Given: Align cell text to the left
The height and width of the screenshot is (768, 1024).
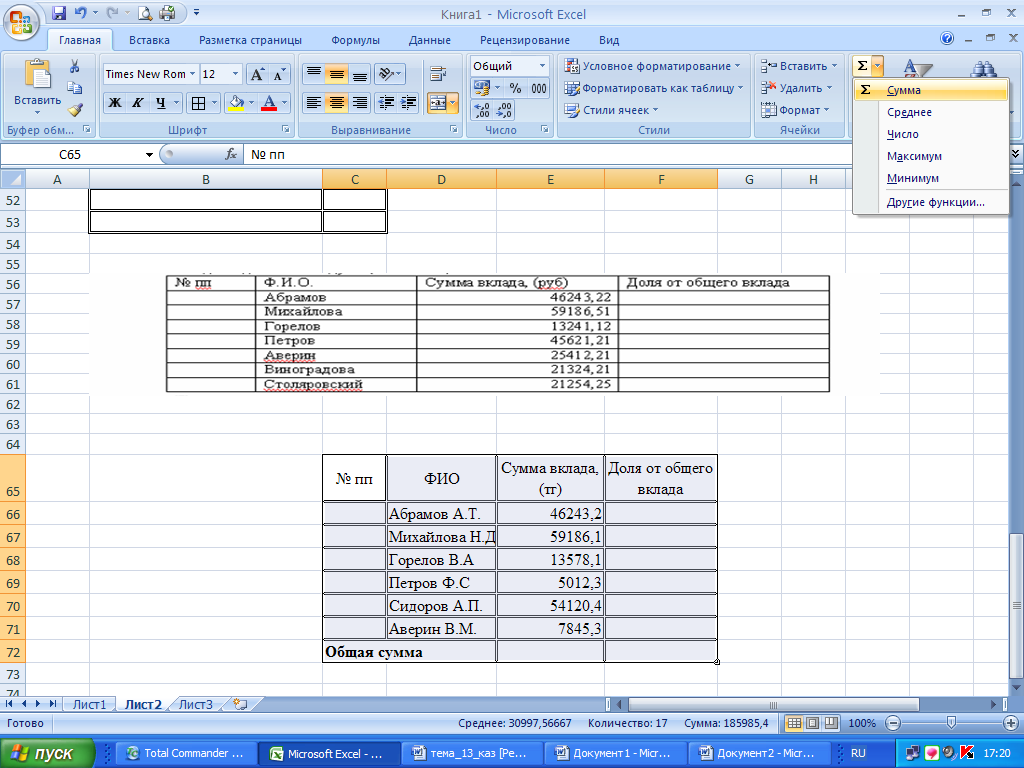Looking at the screenshot, I should (313, 103).
